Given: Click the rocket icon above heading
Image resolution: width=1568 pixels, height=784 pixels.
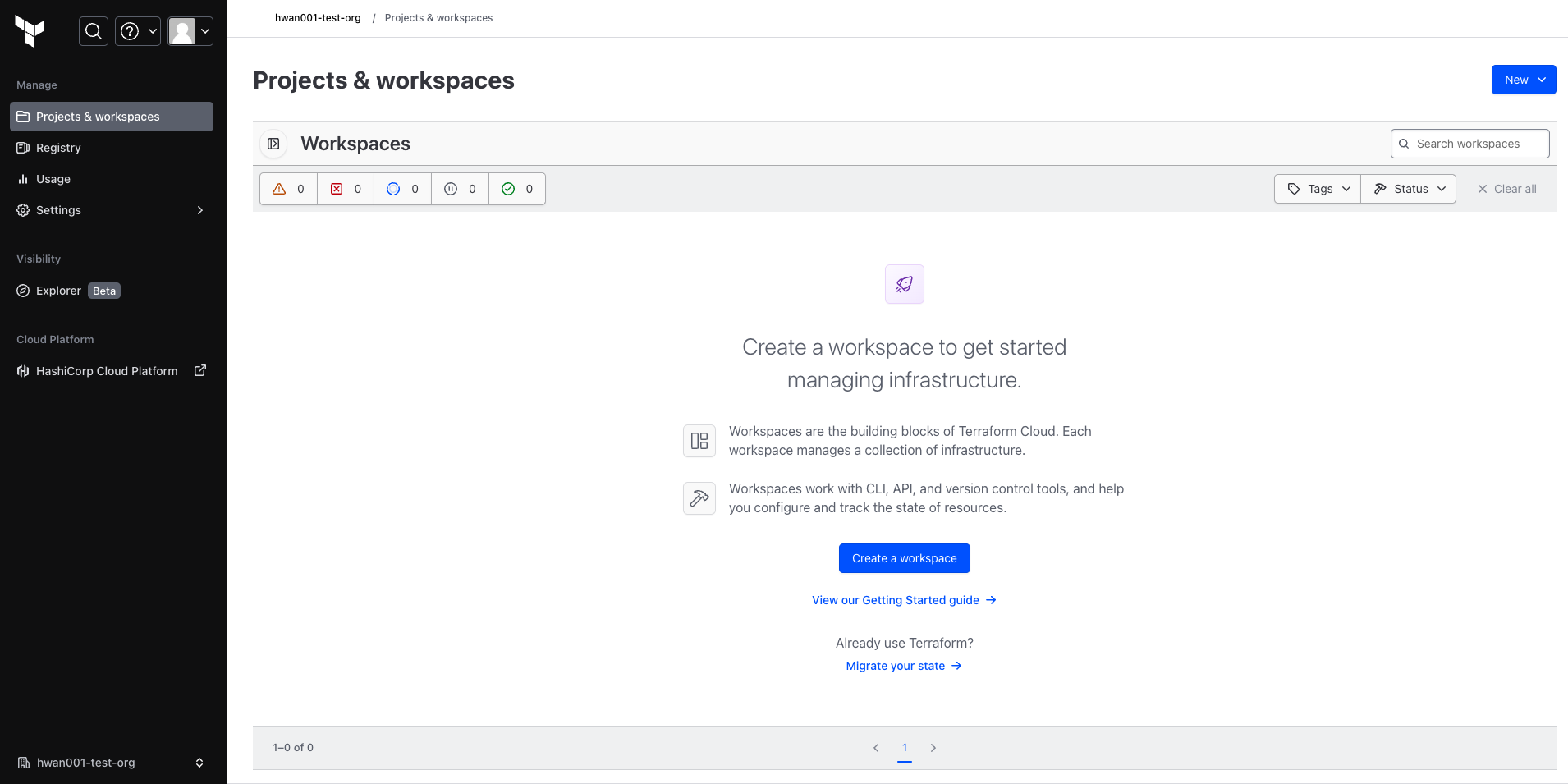Looking at the screenshot, I should point(905,284).
